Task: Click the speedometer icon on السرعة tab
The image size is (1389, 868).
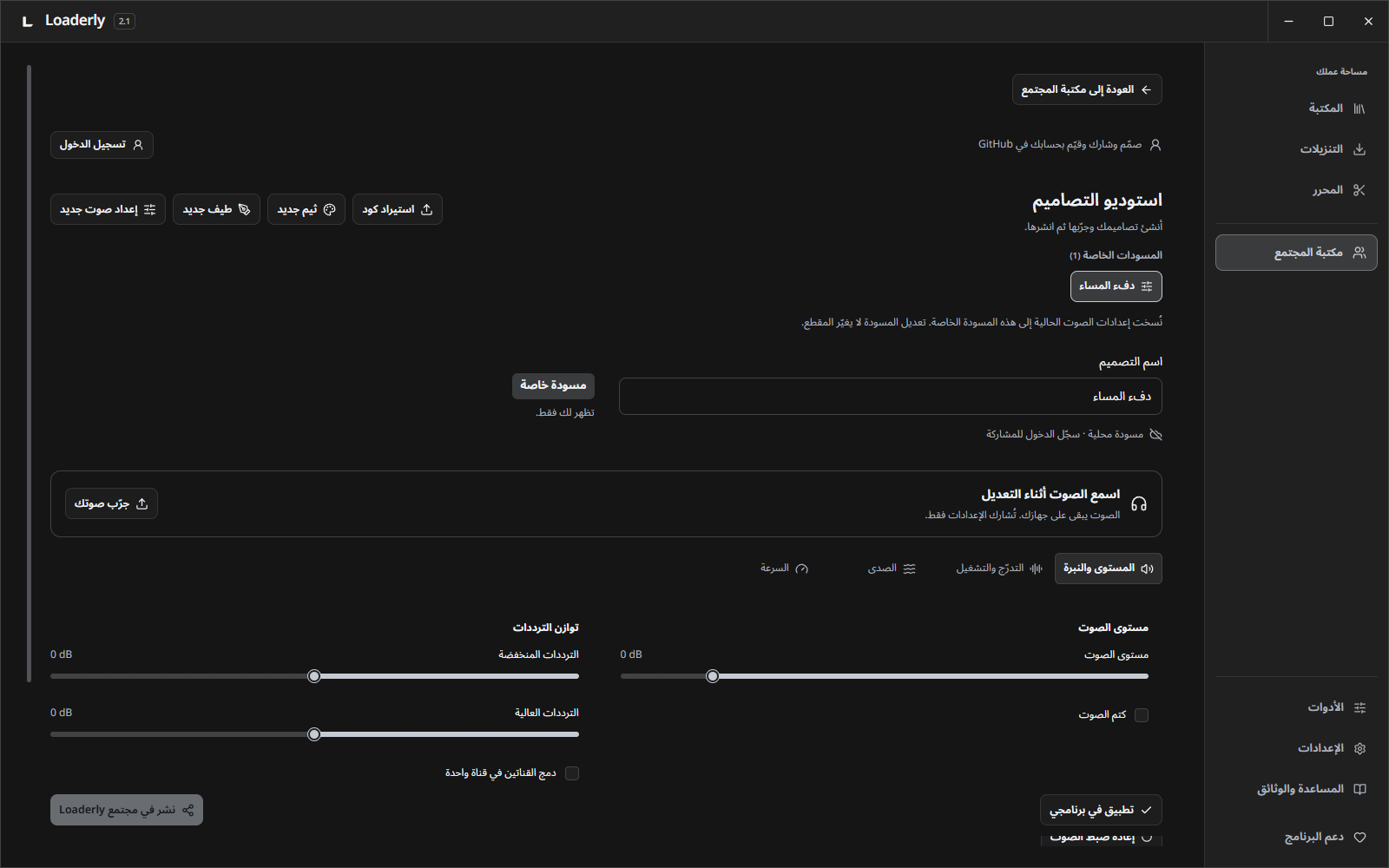Action: (802, 569)
